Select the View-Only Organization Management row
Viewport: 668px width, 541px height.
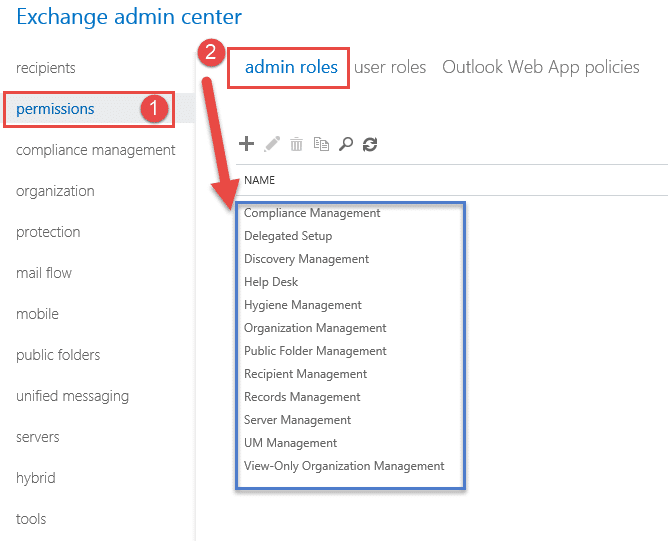pos(344,466)
